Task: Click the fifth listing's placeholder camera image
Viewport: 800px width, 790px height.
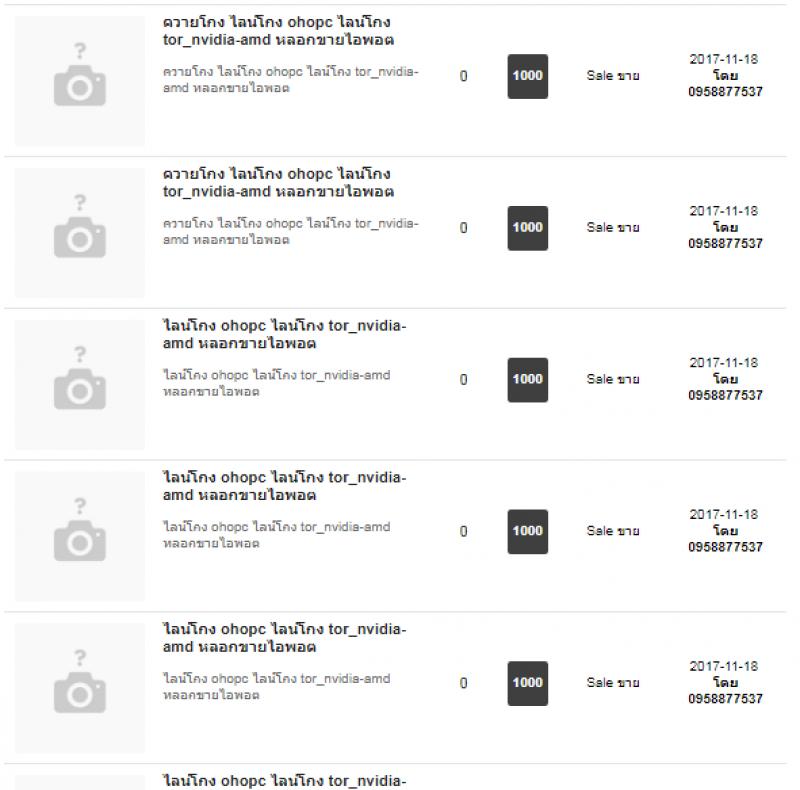Action: click(80, 688)
